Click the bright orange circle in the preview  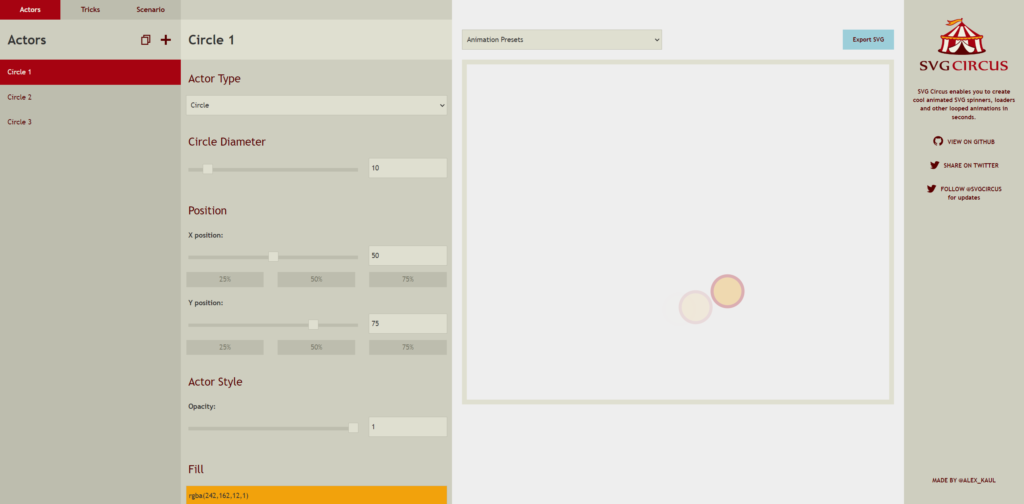click(x=727, y=291)
